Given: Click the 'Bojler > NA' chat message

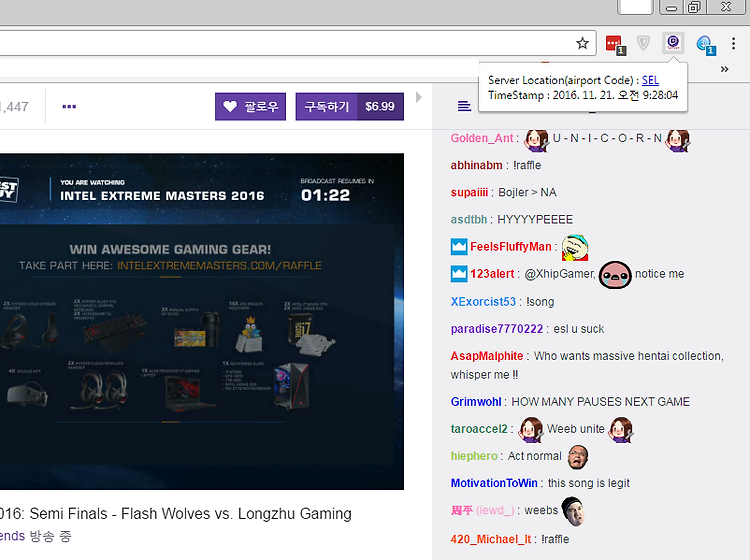Looking at the screenshot, I should (527, 192).
